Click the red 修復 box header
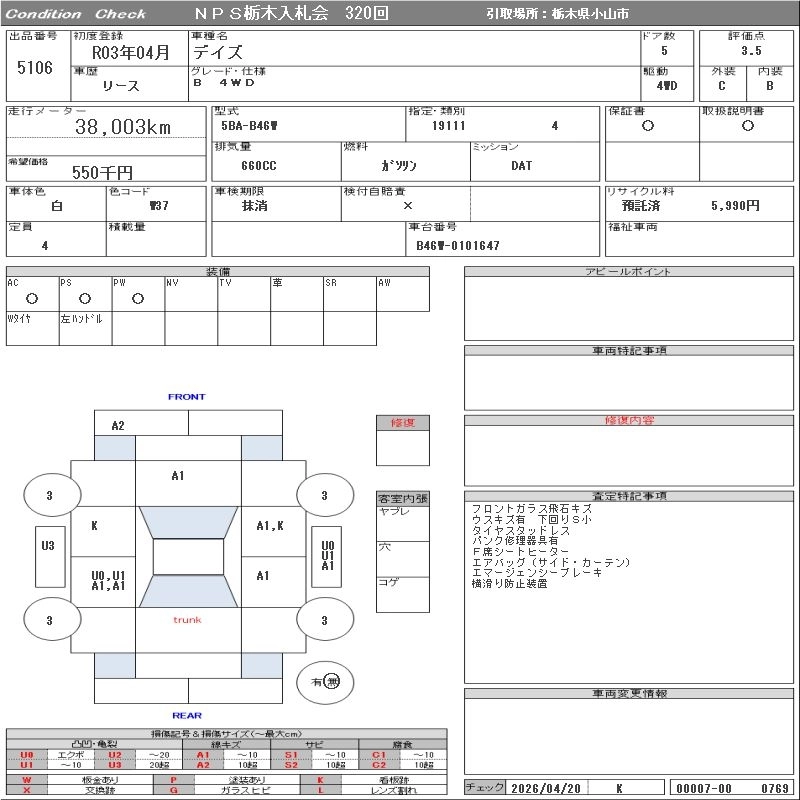The height and width of the screenshot is (800, 800). [403, 423]
